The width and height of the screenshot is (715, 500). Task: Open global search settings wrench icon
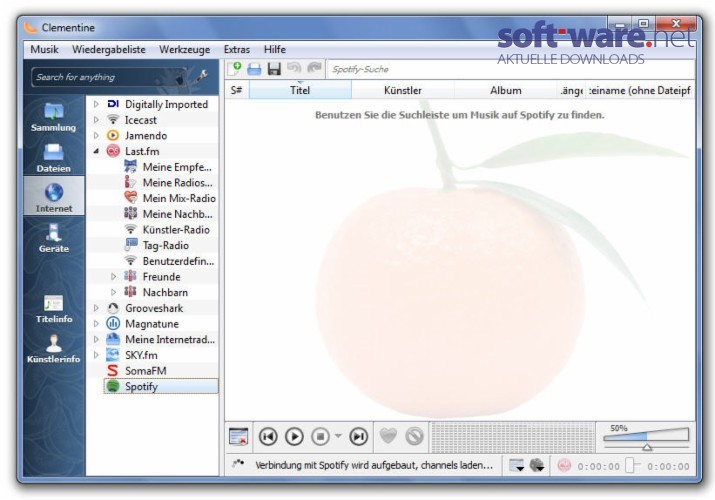click(202, 76)
